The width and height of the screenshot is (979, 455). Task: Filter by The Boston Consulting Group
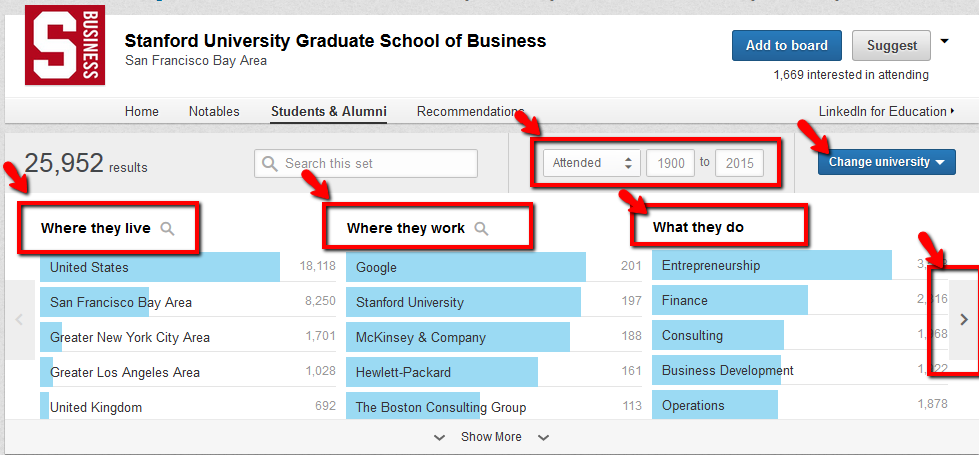point(494,406)
